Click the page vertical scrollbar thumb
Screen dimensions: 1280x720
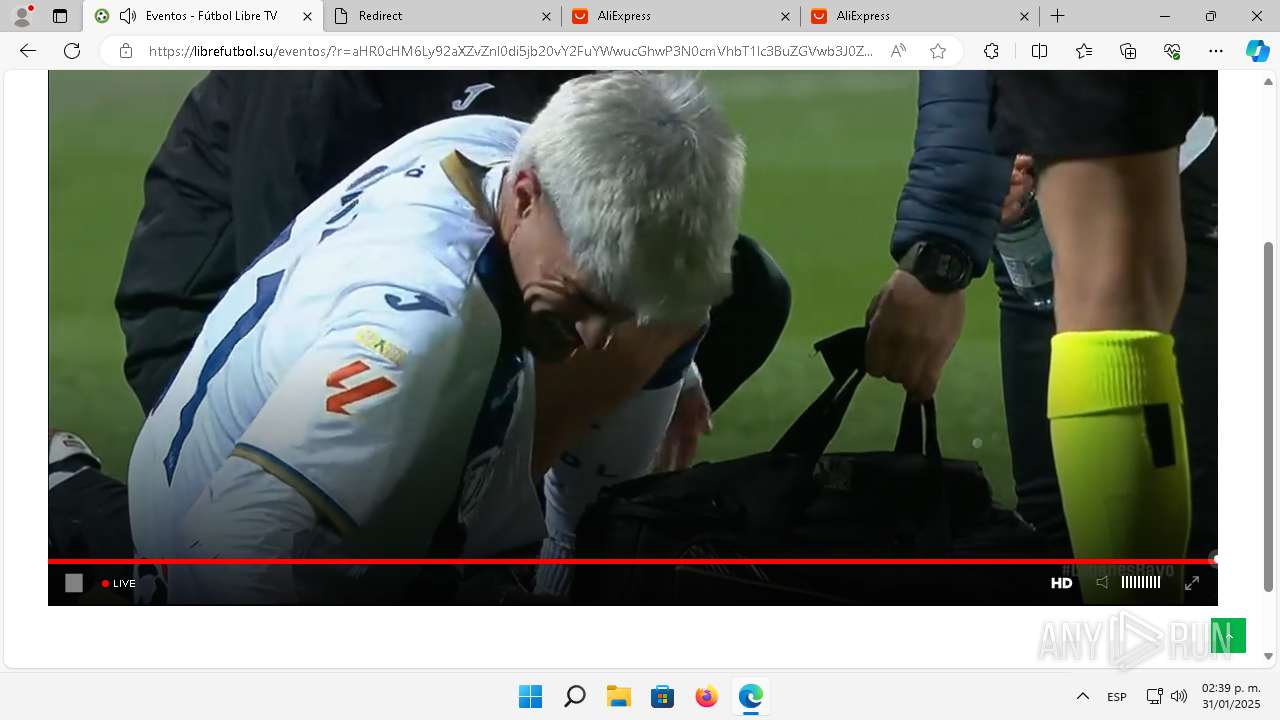tap(1269, 416)
